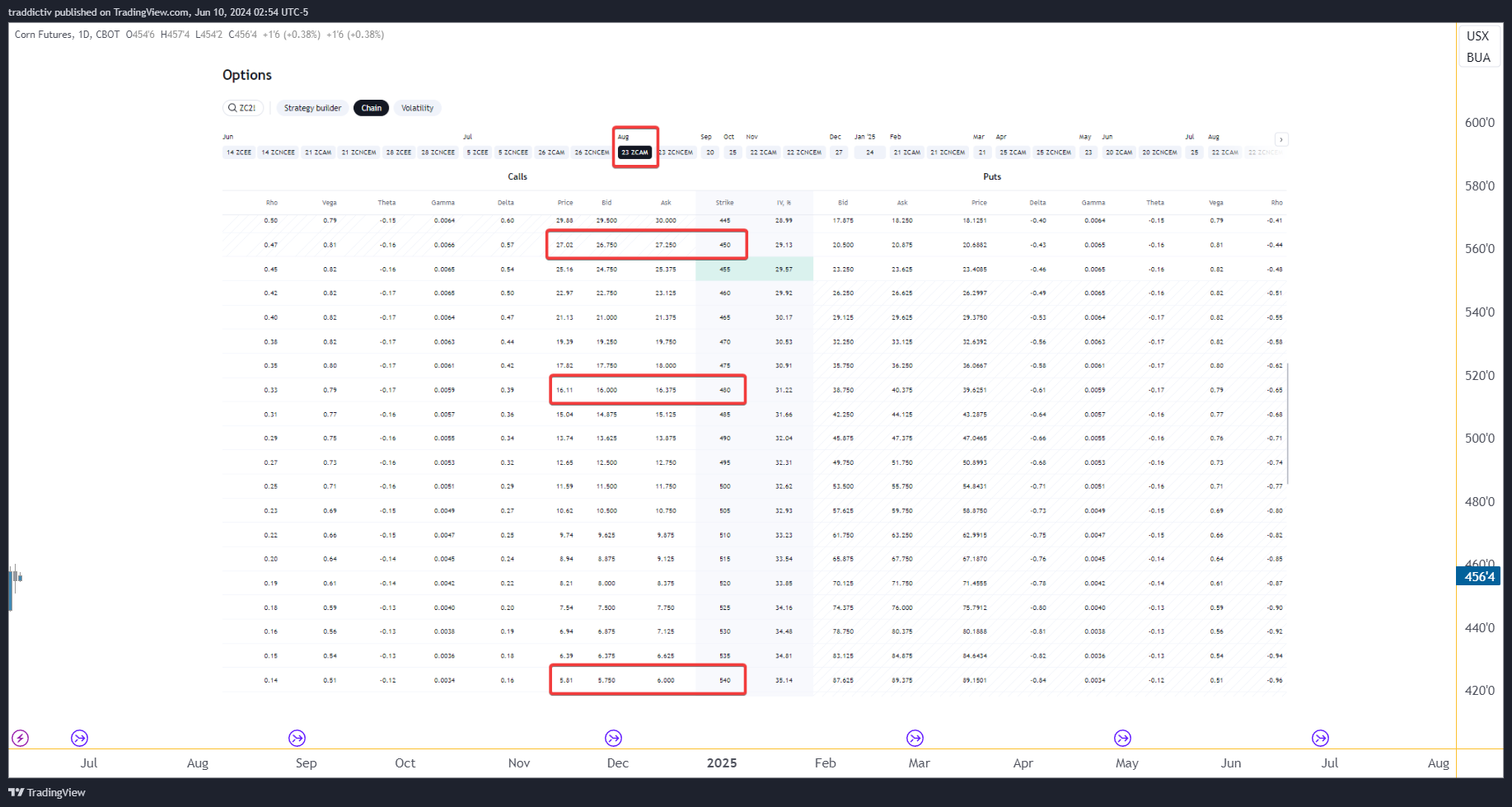Click the 456'4 current price label

pyautogui.click(x=1478, y=577)
